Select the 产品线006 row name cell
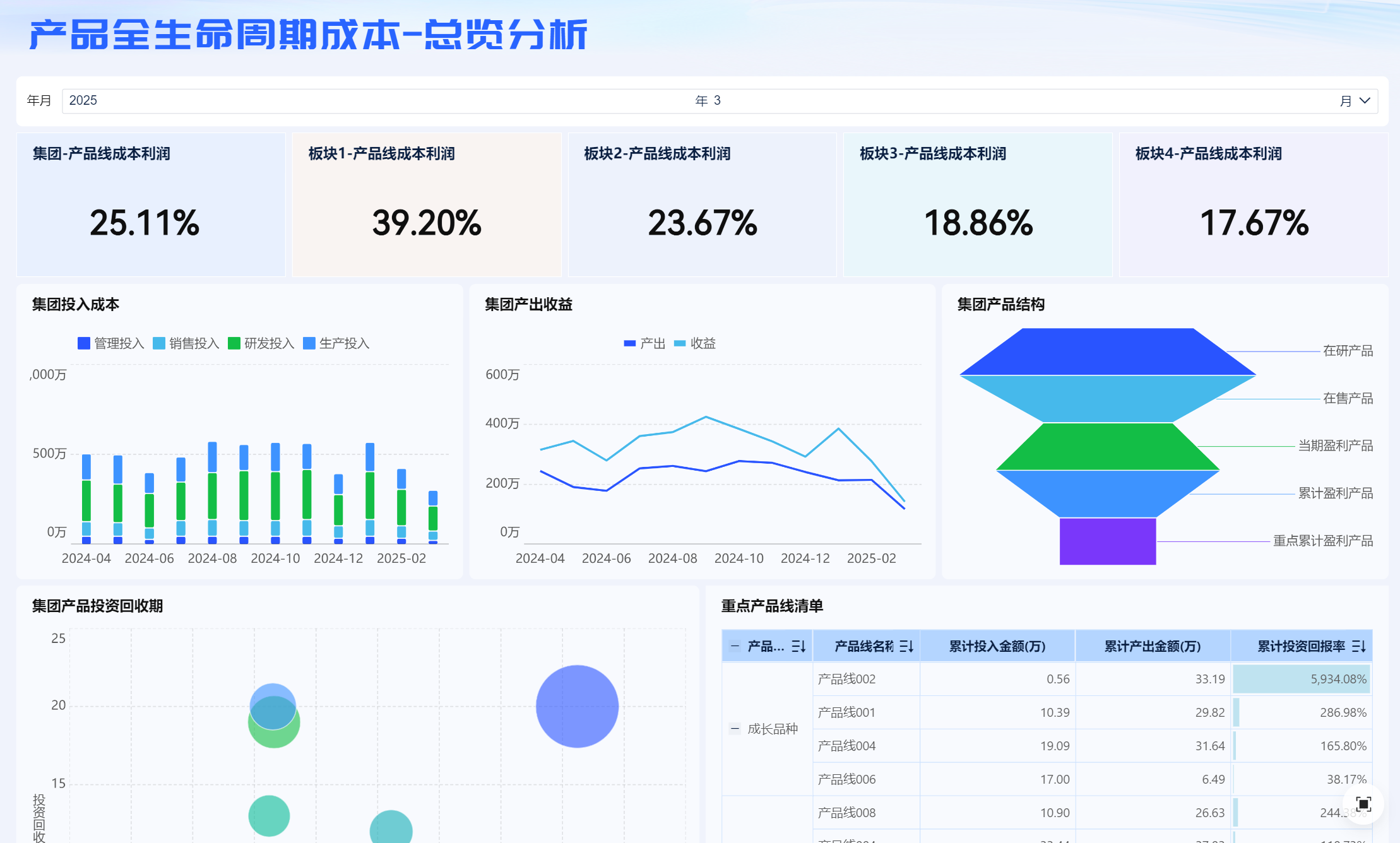 tap(866, 779)
